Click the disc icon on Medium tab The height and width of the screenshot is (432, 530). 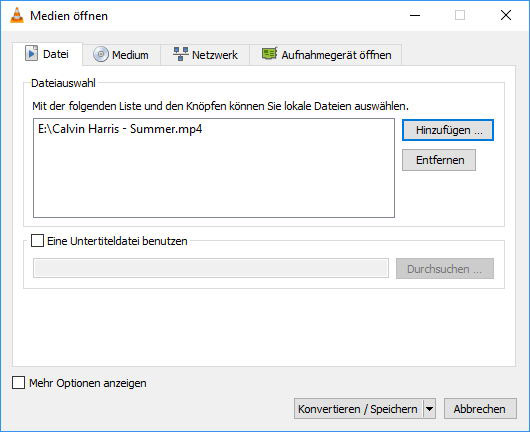(x=101, y=54)
